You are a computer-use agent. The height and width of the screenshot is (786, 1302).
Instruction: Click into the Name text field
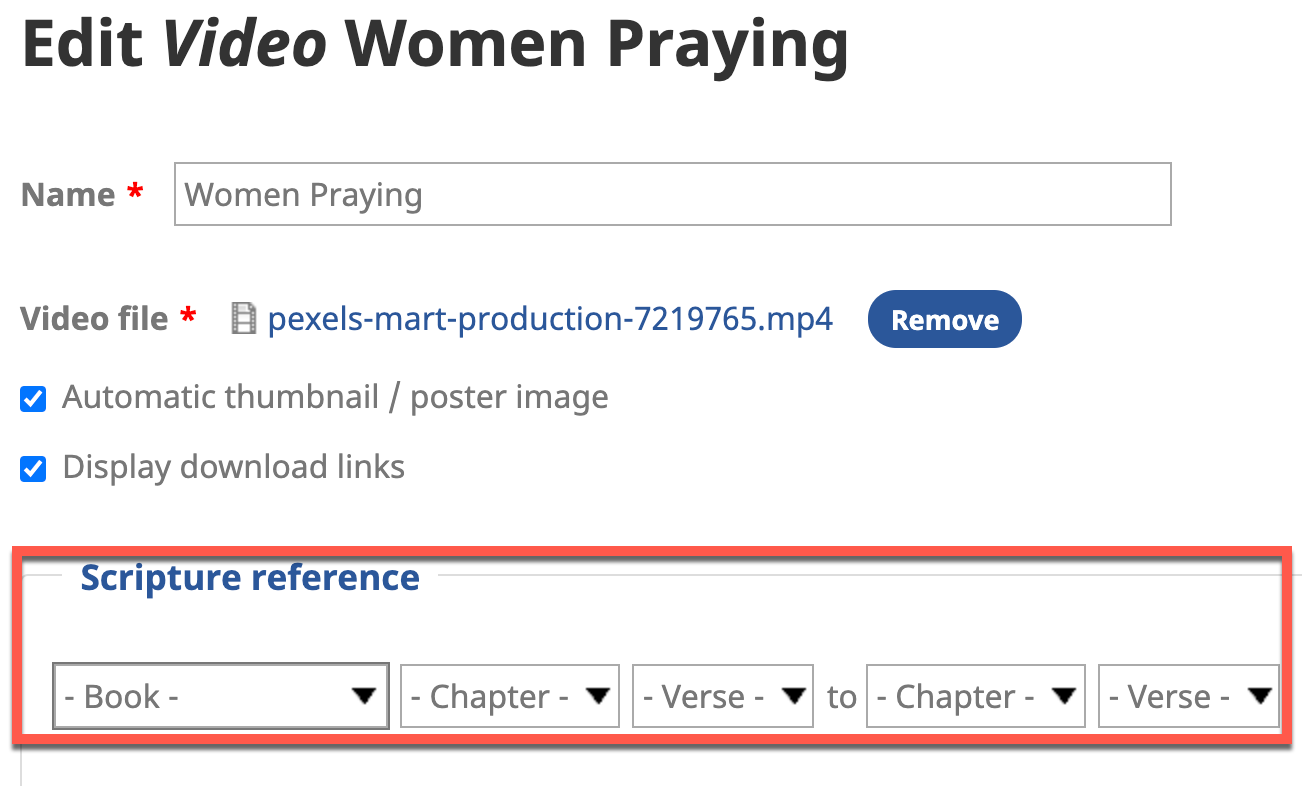[672, 194]
